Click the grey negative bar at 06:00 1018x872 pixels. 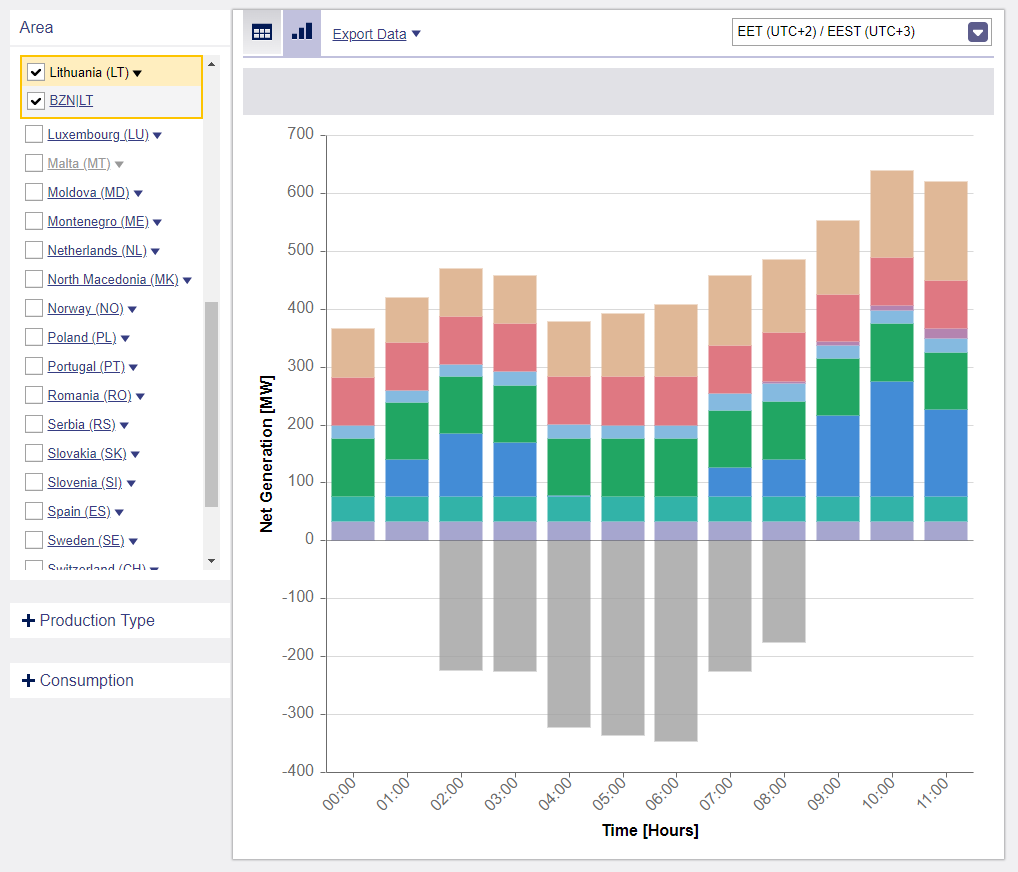click(676, 640)
